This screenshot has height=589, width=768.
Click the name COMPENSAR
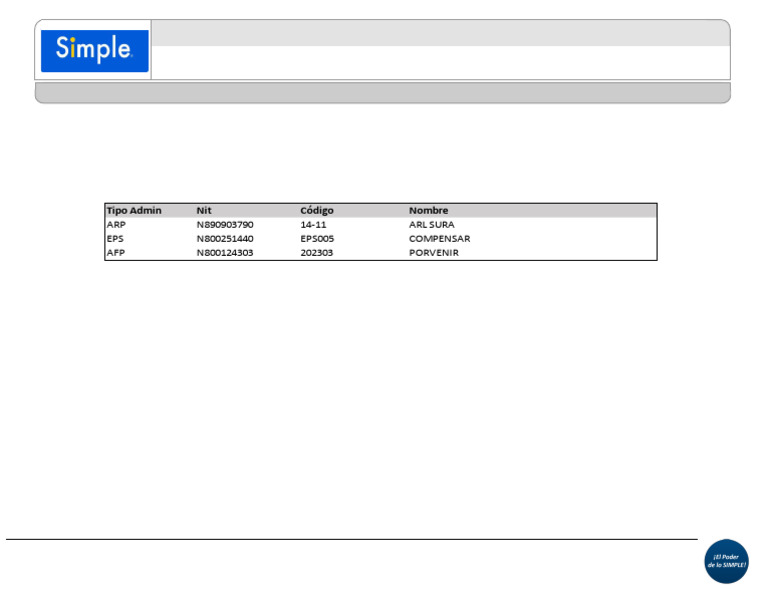[x=440, y=239]
